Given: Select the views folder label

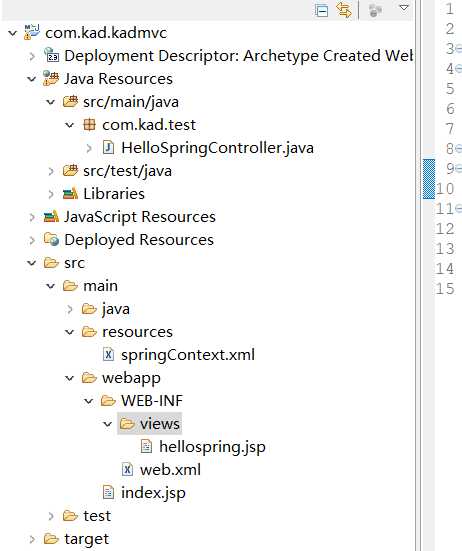Looking at the screenshot, I should click(x=160, y=424).
